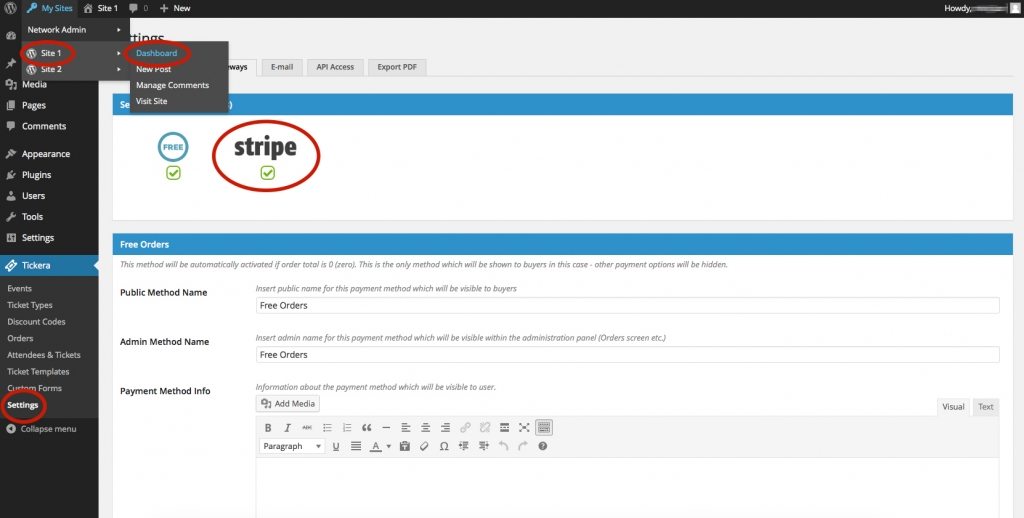Underline the selected text
The height and width of the screenshot is (518, 1024).
(x=336, y=446)
